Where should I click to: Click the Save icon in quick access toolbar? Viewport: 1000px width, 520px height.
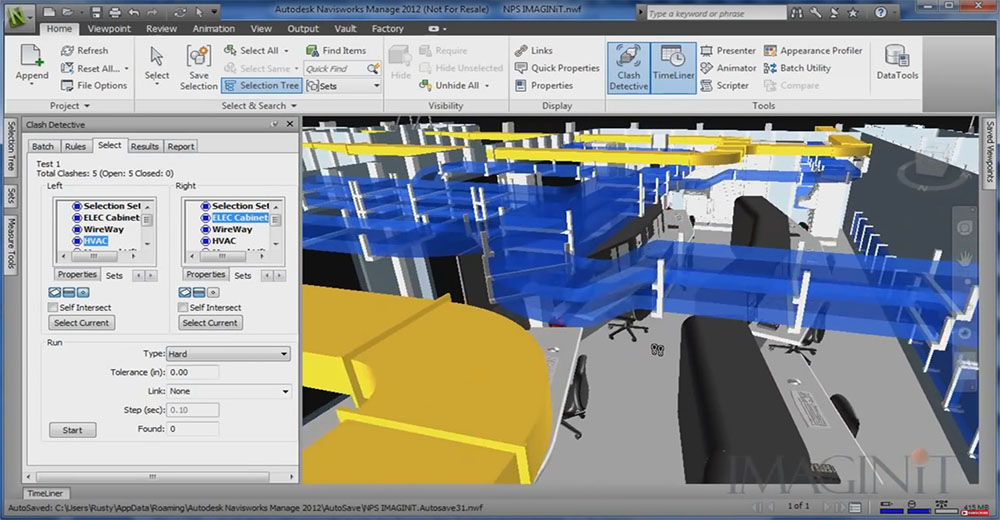pos(96,12)
